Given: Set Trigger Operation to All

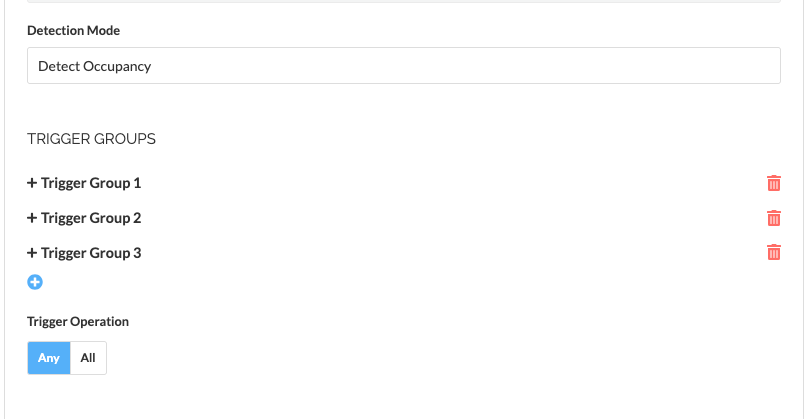Looking at the screenshot, I should click(x=88, y=358).
